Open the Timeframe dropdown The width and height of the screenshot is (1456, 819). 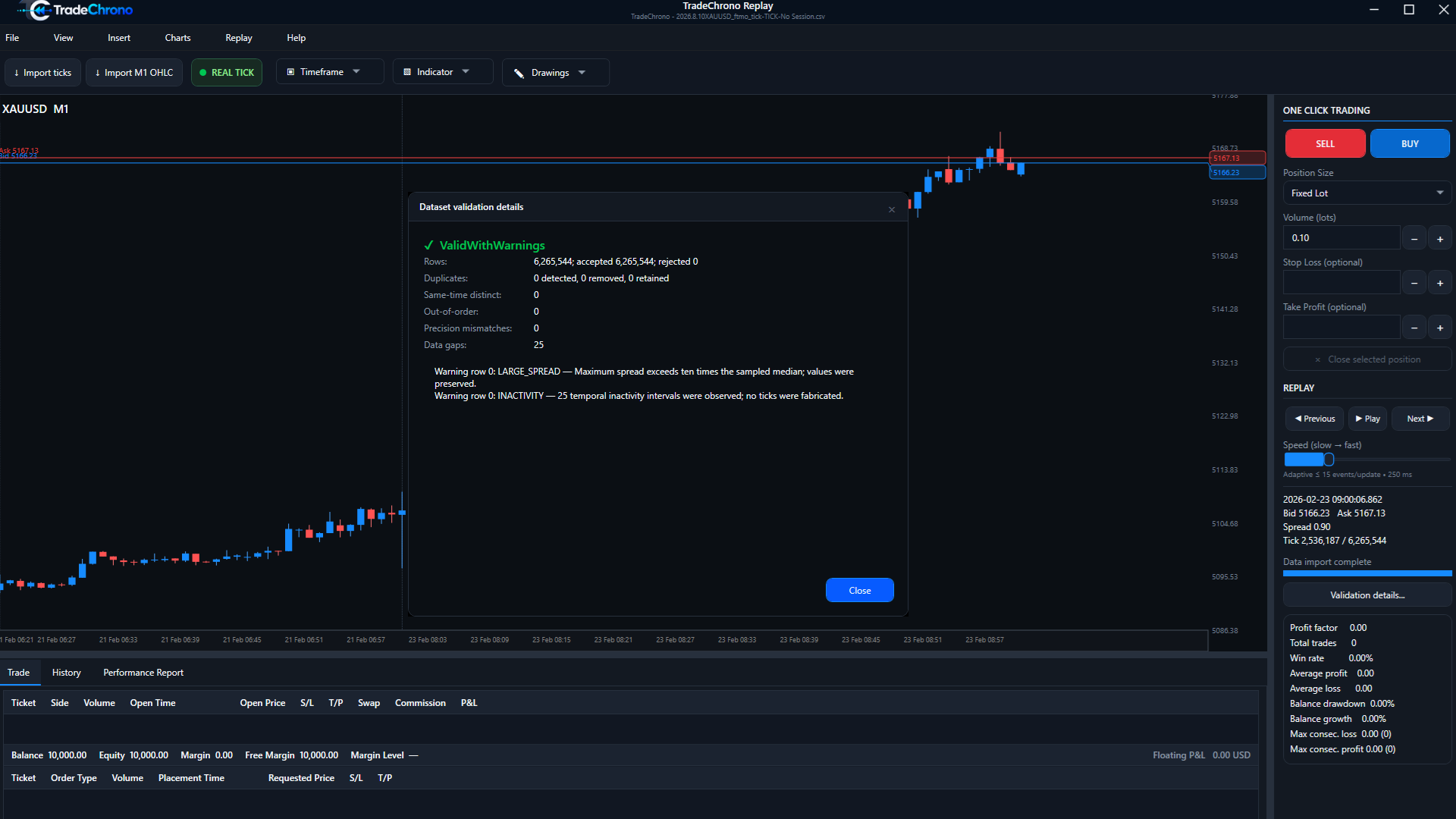(x=330, y=72)
